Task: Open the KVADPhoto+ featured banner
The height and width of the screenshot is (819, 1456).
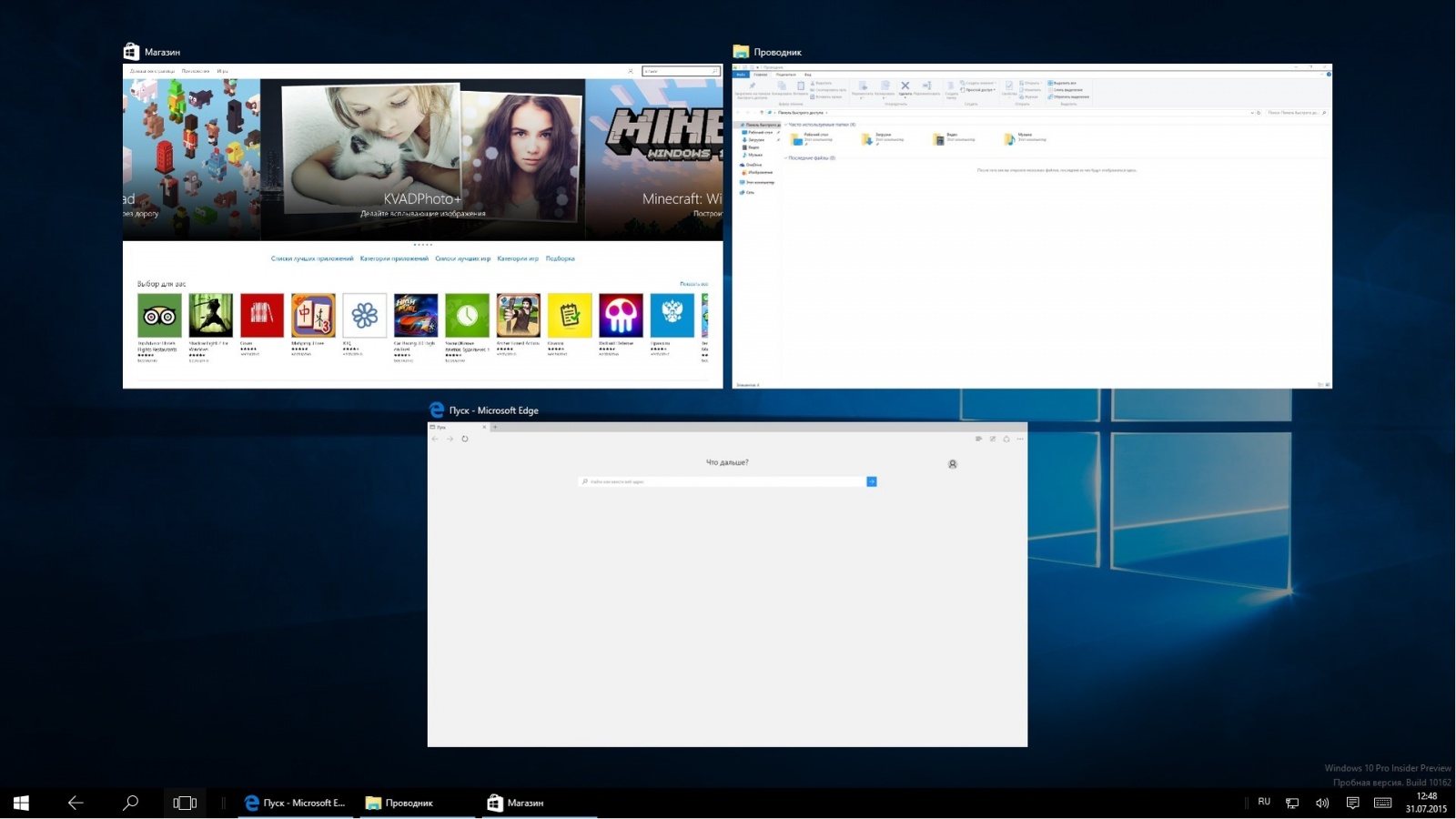Action: pyautogui.click(x=423, y=159)
